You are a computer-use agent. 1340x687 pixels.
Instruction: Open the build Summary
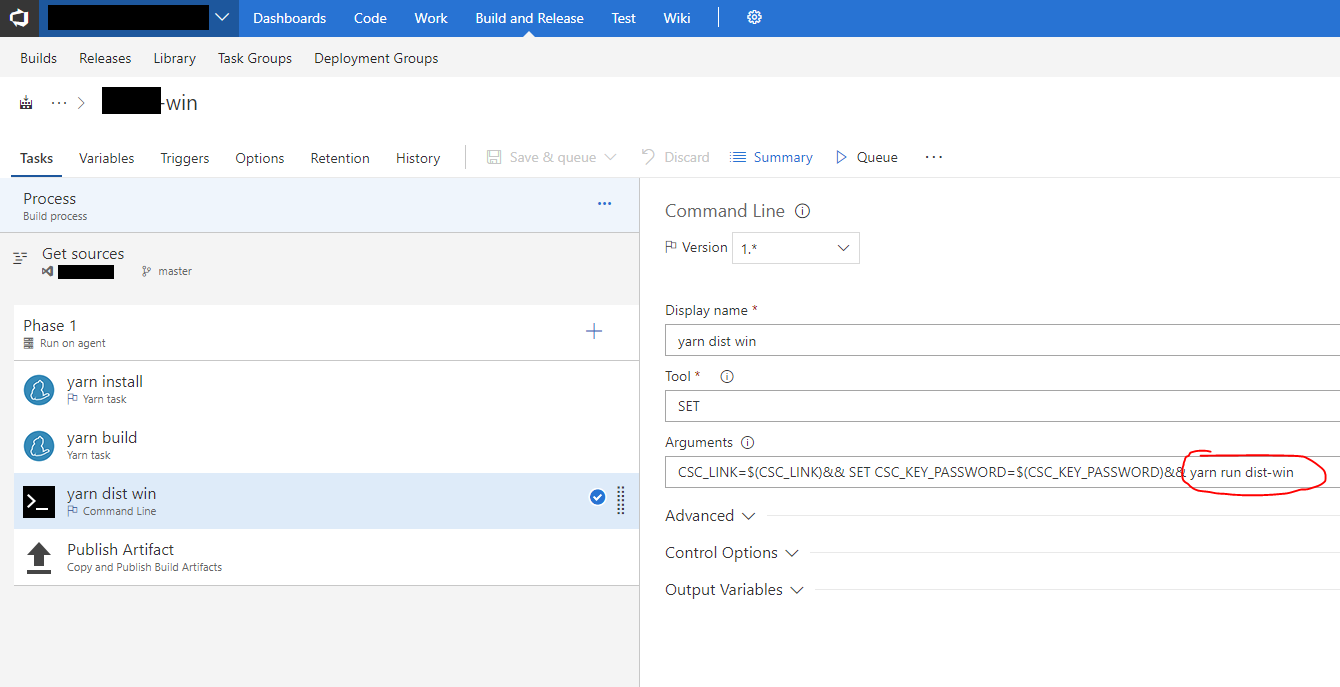(x=771, y=157)
